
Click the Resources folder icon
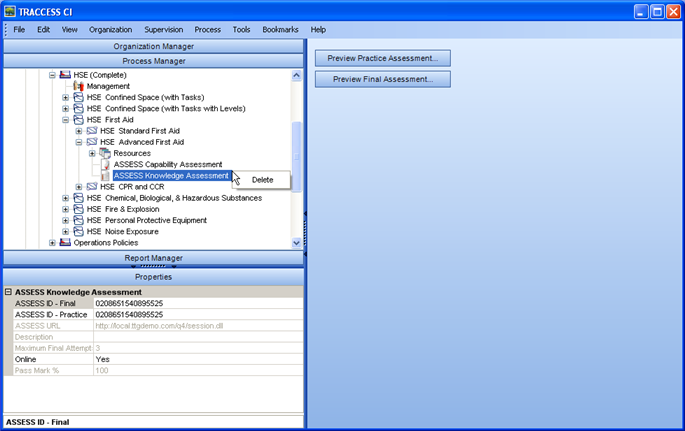pyautogui.click(x=105, y=153)
